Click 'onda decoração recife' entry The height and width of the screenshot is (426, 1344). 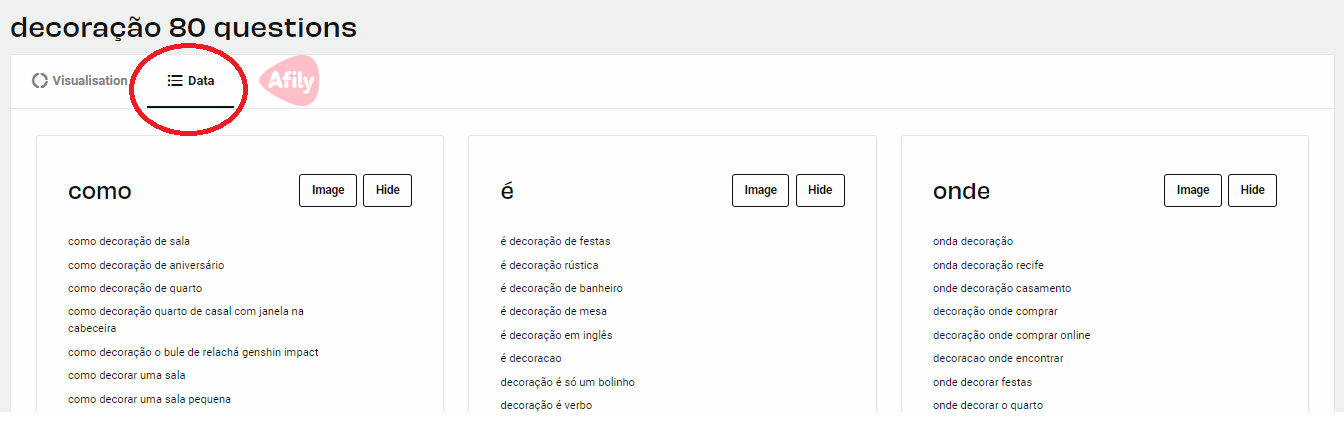988,265
